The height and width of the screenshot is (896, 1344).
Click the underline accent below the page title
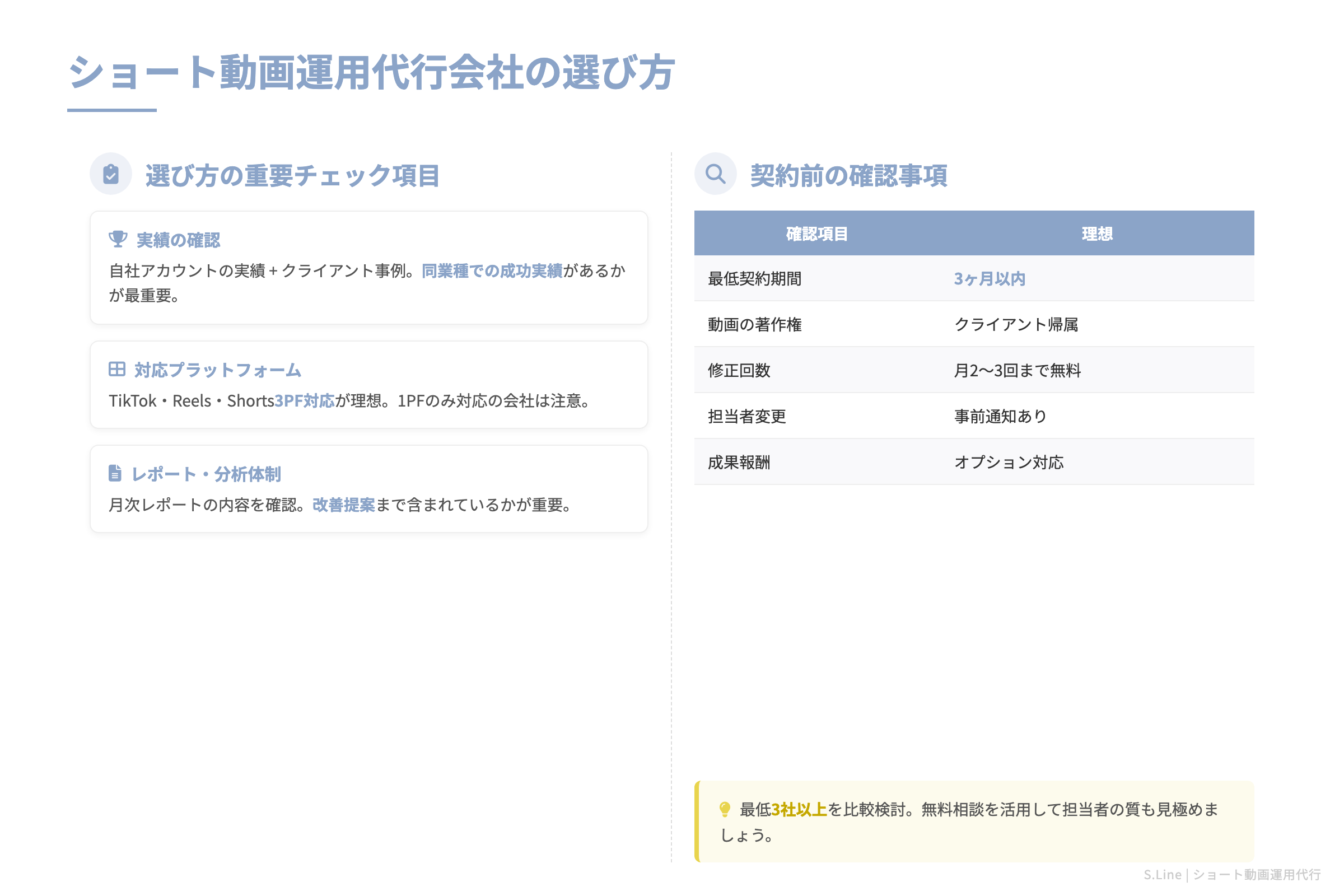[x=112, y=111]
